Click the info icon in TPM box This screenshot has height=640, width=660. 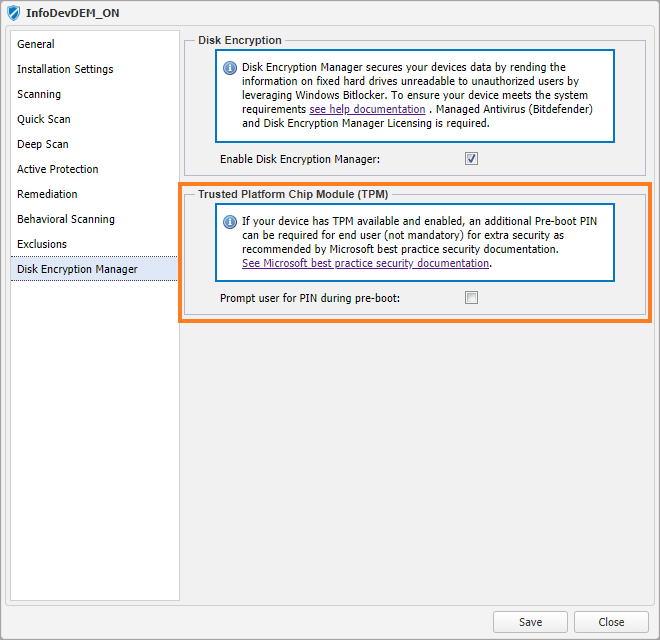[x=230, y=222]
